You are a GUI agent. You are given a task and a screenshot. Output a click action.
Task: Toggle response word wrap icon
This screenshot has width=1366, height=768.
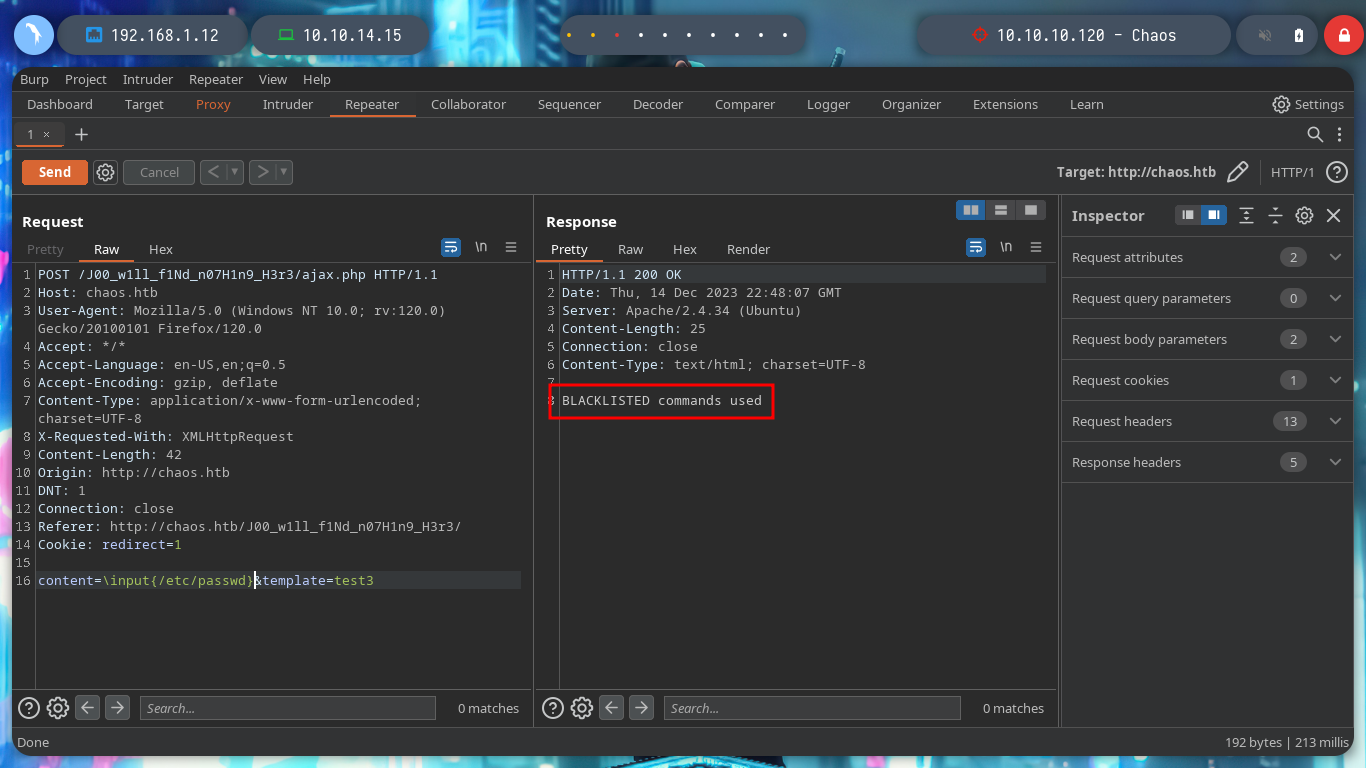pos(976,247)
